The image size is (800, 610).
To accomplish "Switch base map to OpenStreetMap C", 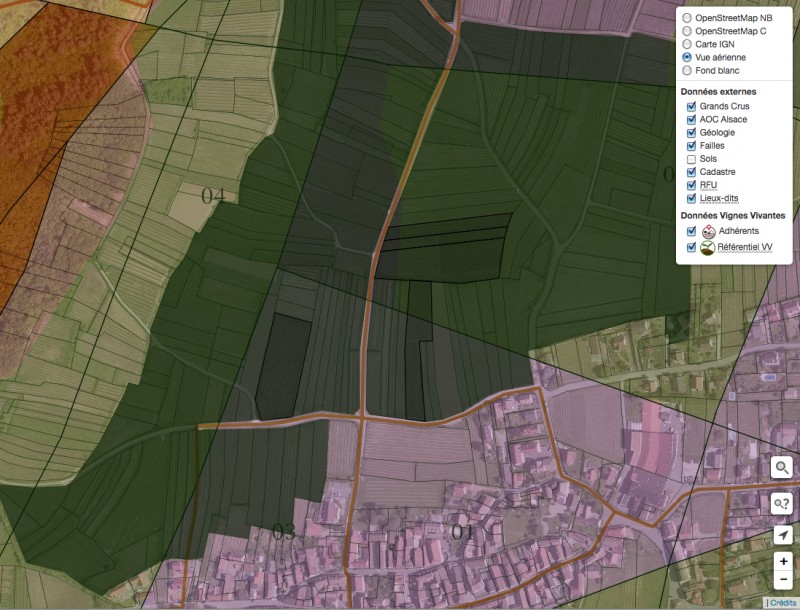I will (686, 31).
